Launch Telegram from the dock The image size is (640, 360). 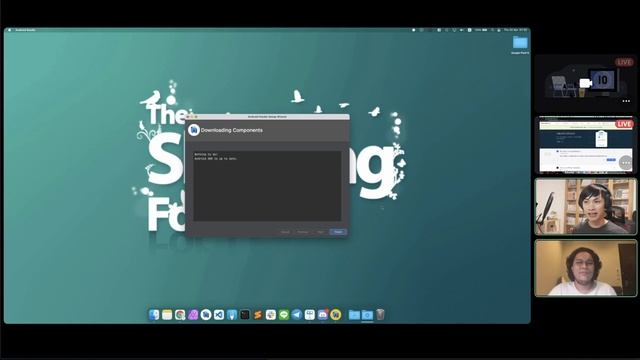[x=297, y=315]
